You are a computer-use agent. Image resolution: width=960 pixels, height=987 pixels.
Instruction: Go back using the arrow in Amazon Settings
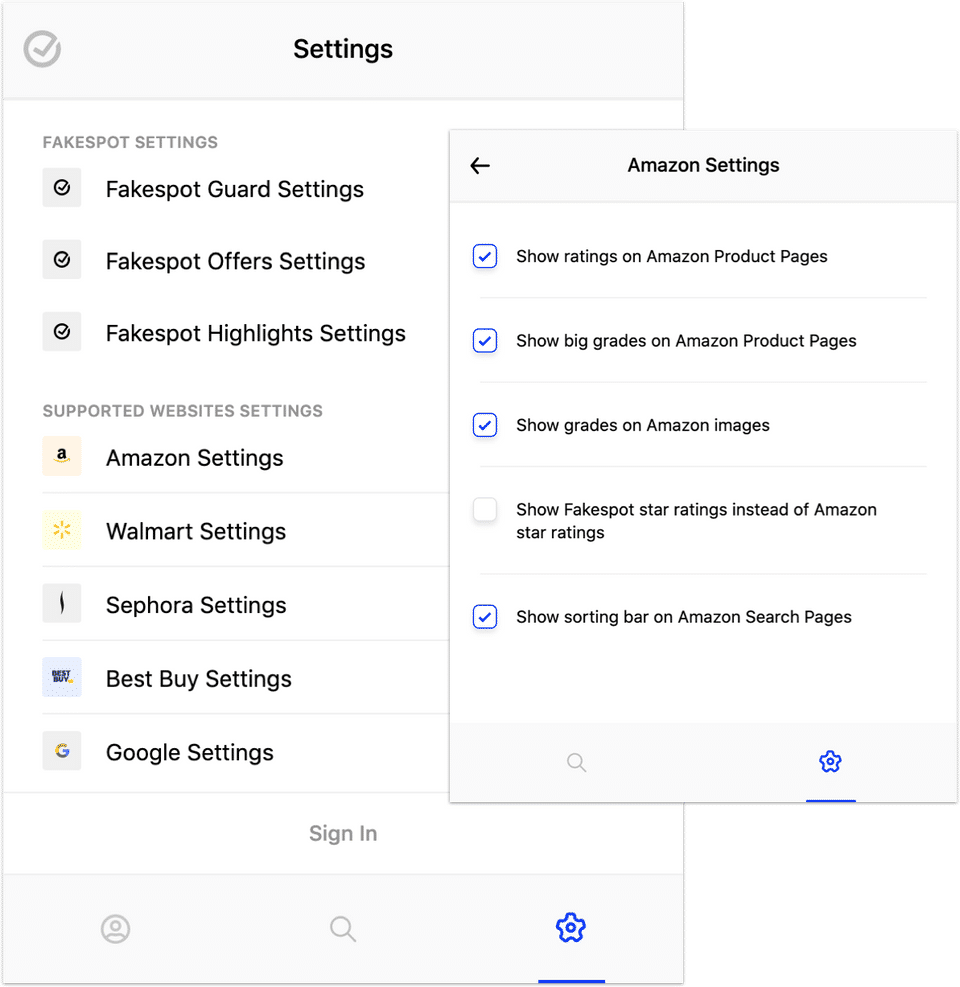tap(480, 166)
